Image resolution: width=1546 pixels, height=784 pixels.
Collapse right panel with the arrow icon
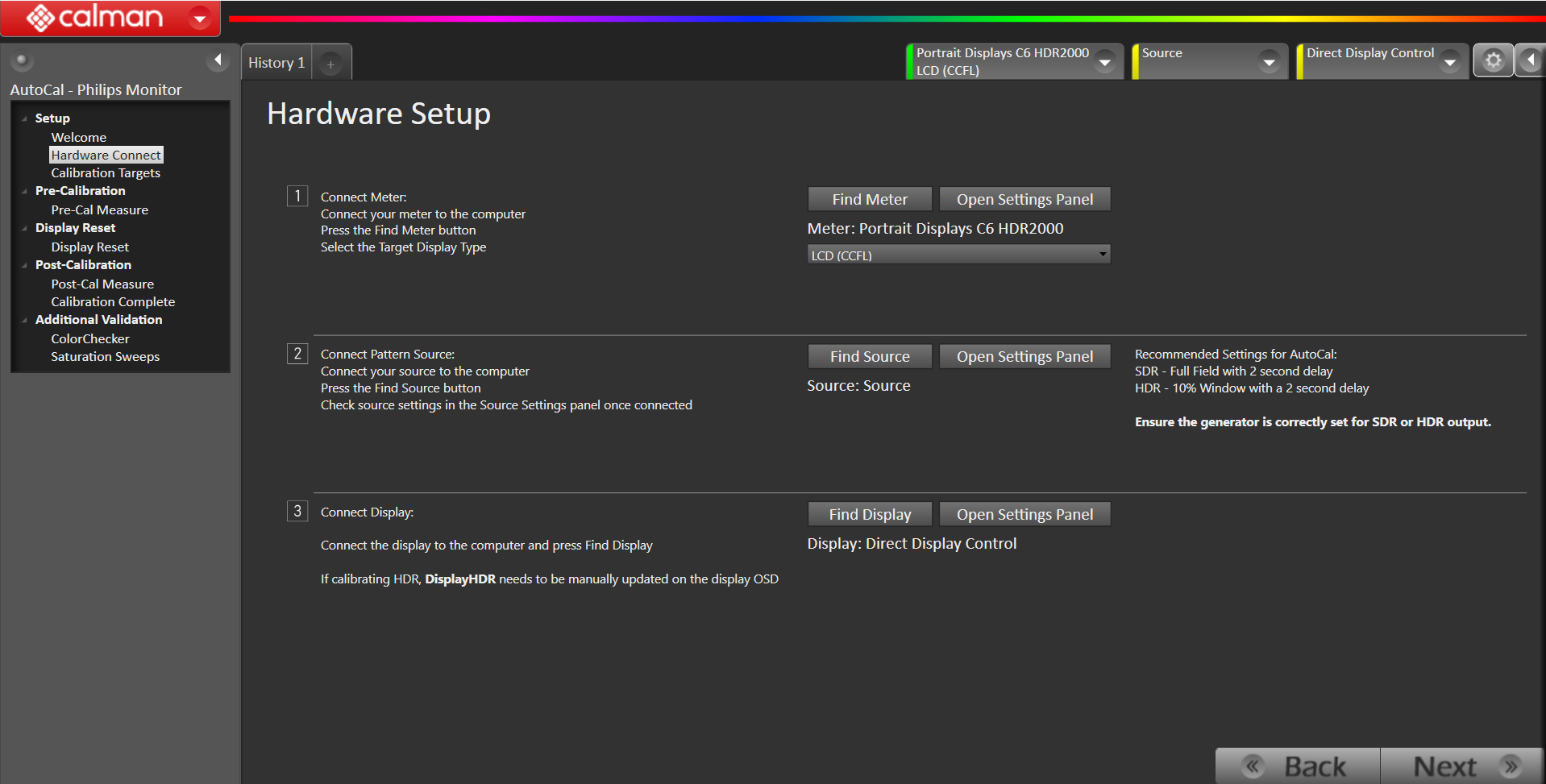[1530, 60]
